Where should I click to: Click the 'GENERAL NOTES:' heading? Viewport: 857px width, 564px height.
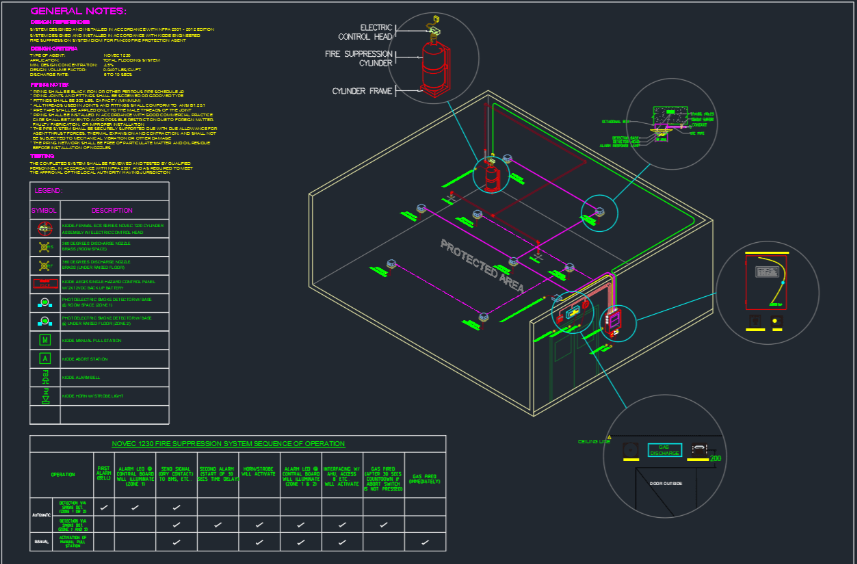pos(78,11)
